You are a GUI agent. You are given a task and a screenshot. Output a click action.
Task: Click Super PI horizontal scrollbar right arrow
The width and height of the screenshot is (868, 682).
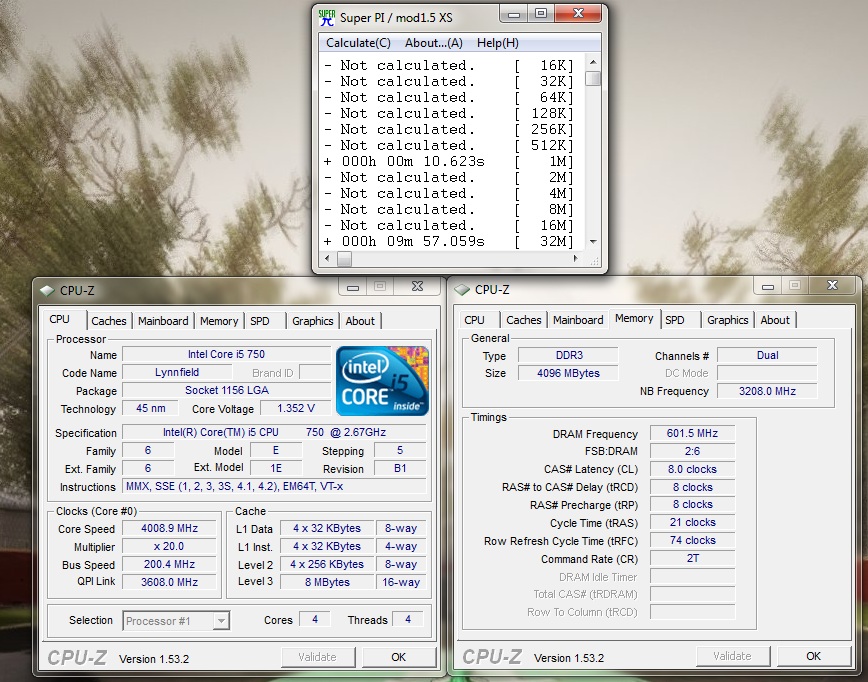(x=576, y=259)
